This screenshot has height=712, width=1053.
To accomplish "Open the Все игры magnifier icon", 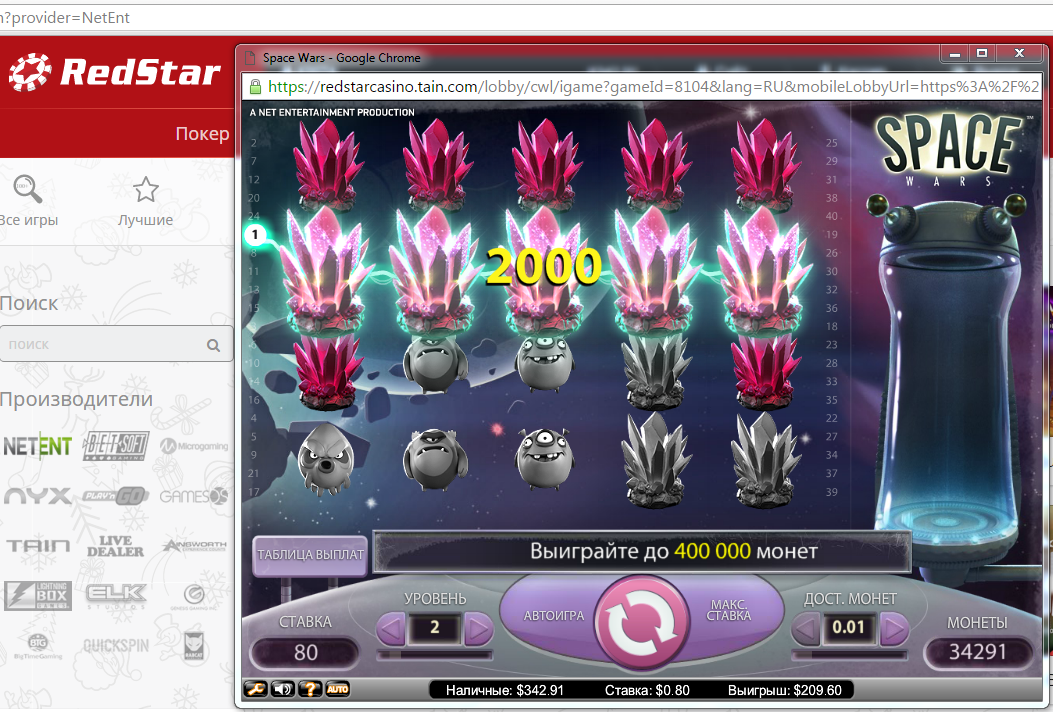I will click(x=28, y=189).
